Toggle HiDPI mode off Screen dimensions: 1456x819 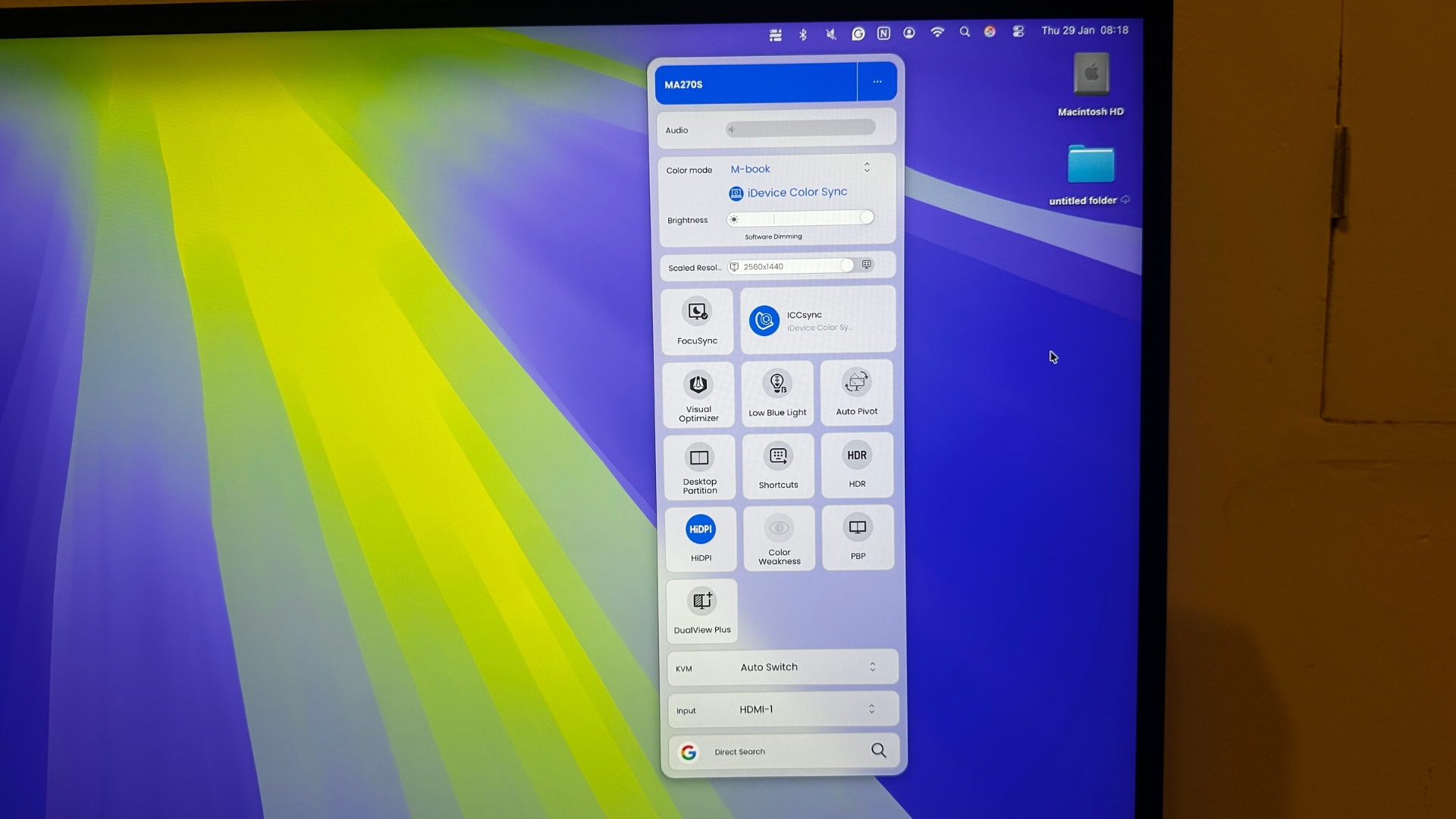click(x=700, y=537)
